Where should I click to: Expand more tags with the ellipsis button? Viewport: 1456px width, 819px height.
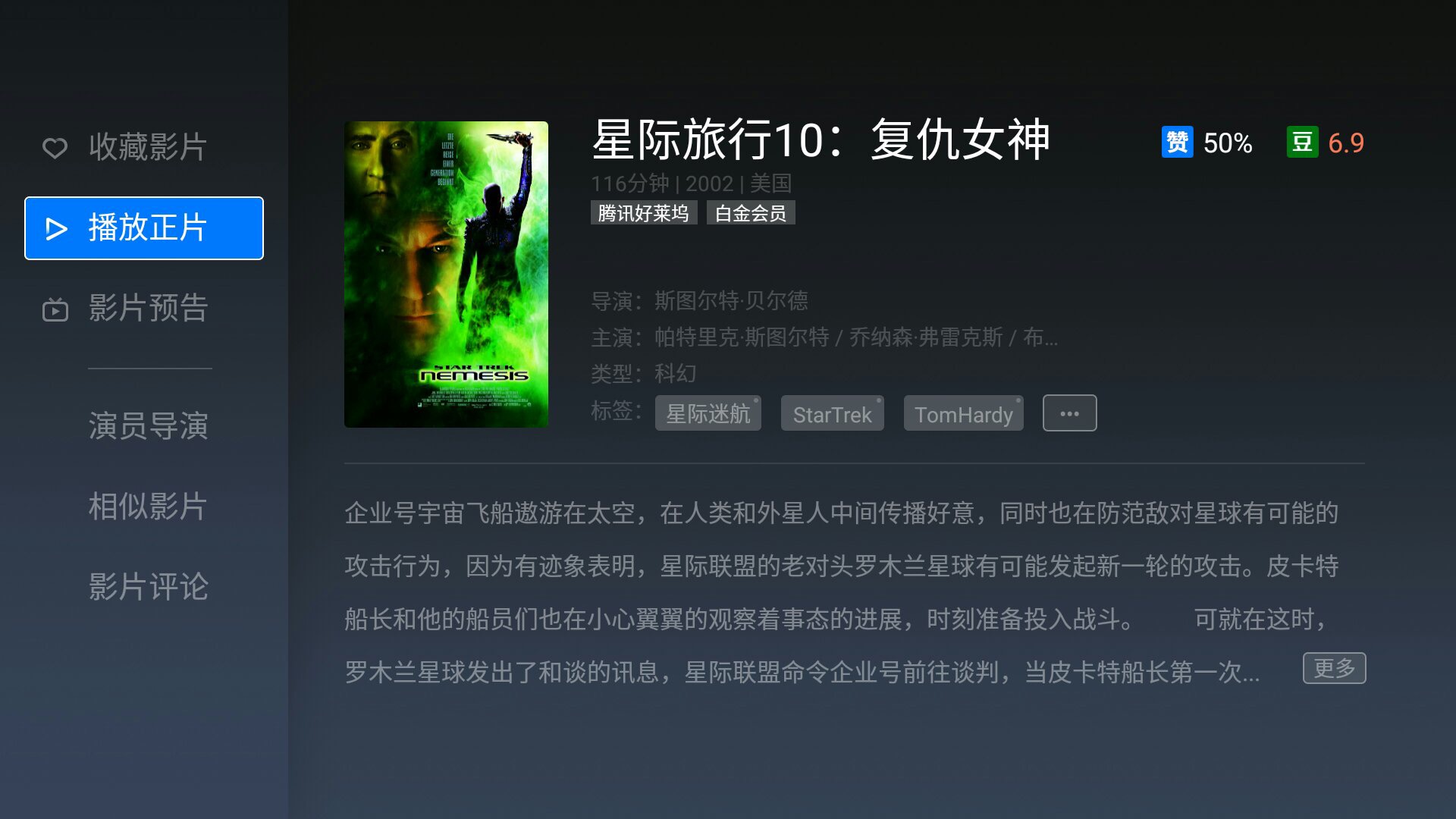[x=1069, y=413]
